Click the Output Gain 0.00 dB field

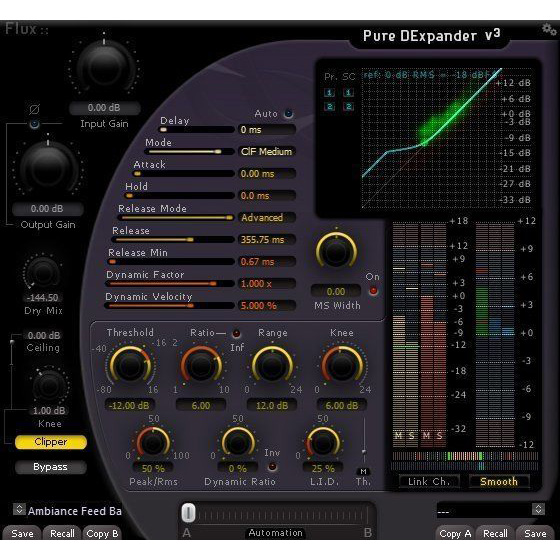click(47, 209)
